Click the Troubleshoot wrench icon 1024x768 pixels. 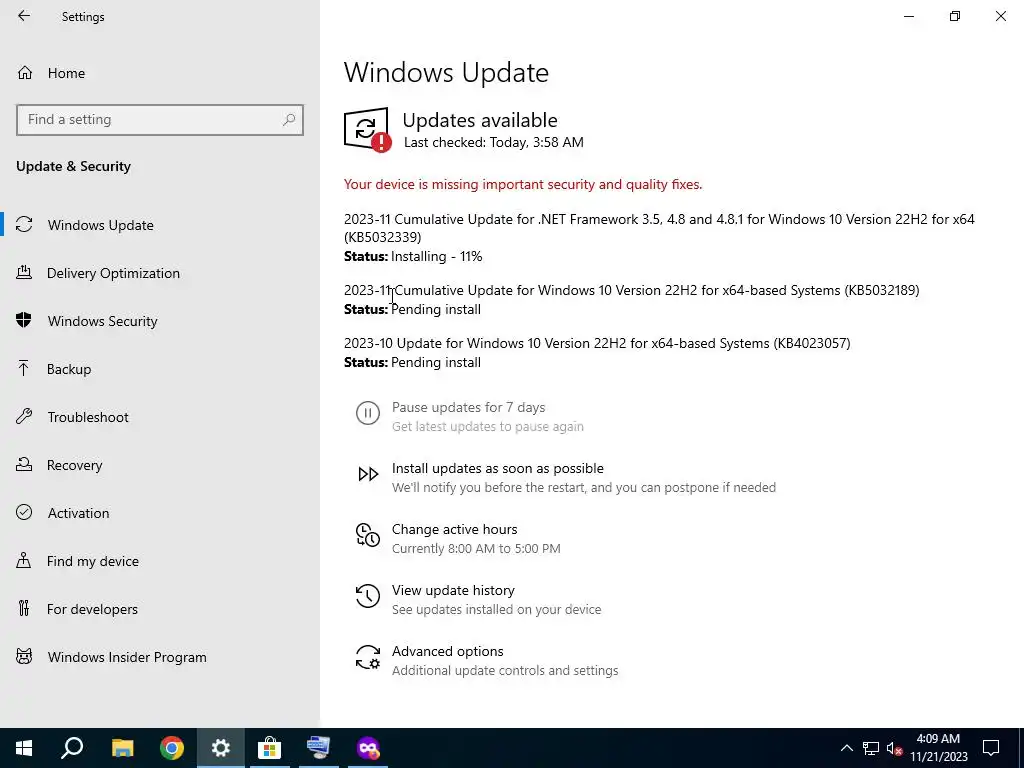(x=24, y=416)
